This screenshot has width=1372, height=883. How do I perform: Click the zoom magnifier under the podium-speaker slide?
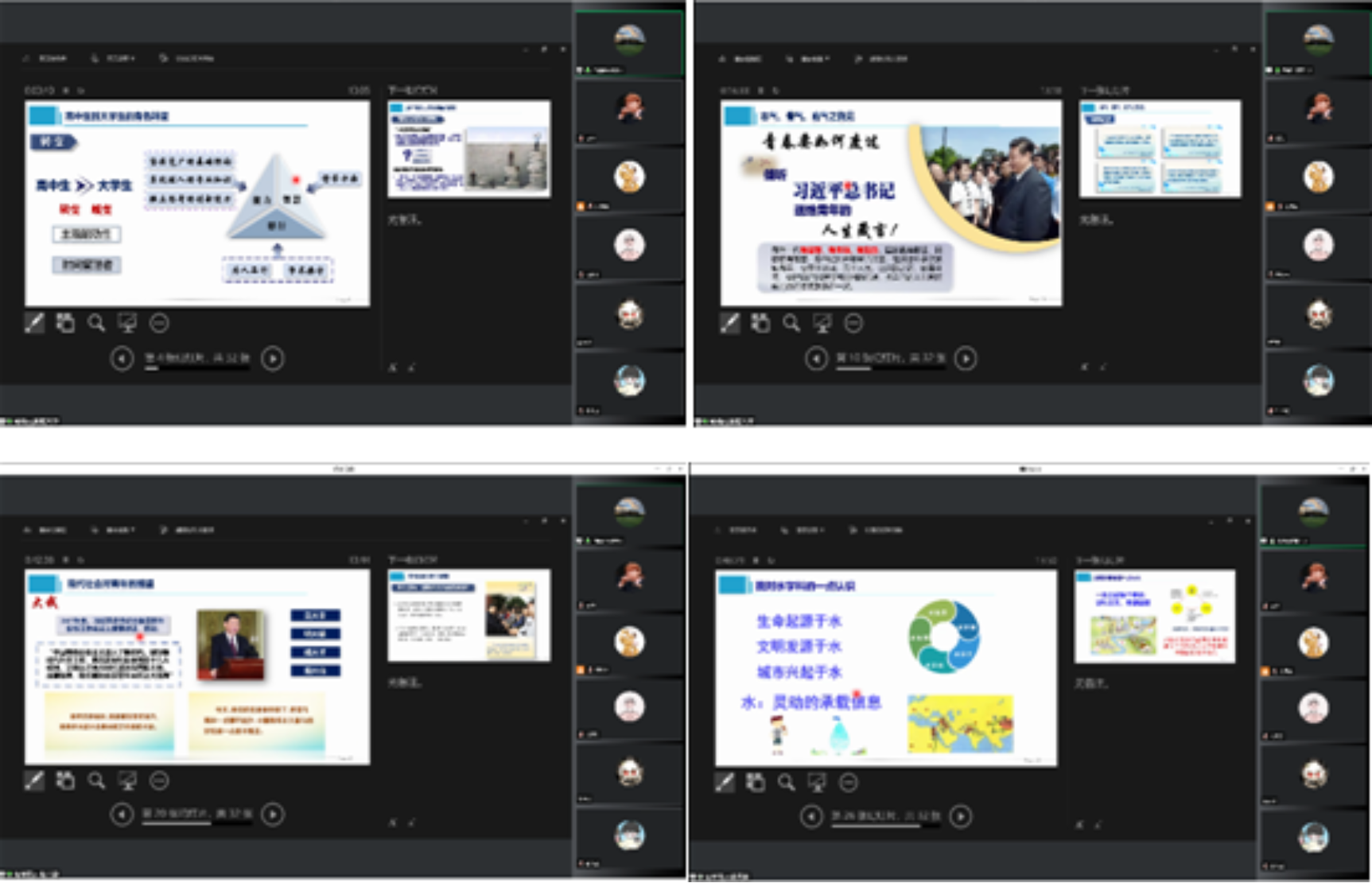(96, 781)
